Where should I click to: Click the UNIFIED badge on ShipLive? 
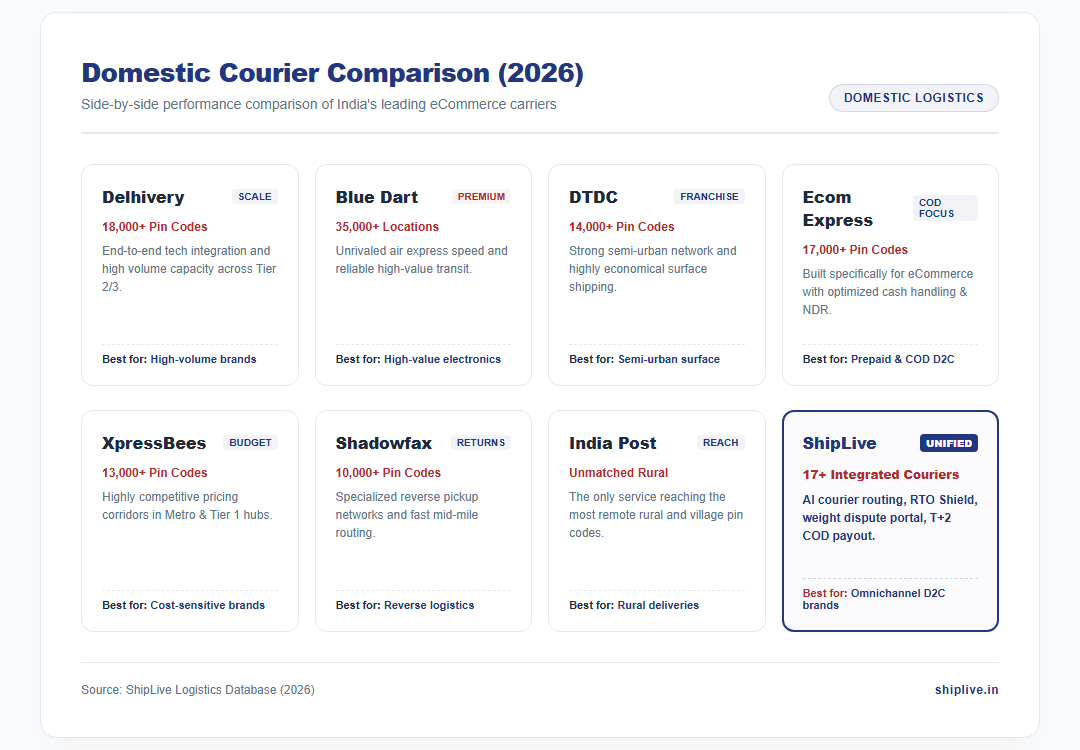click(x=949, y=443)
